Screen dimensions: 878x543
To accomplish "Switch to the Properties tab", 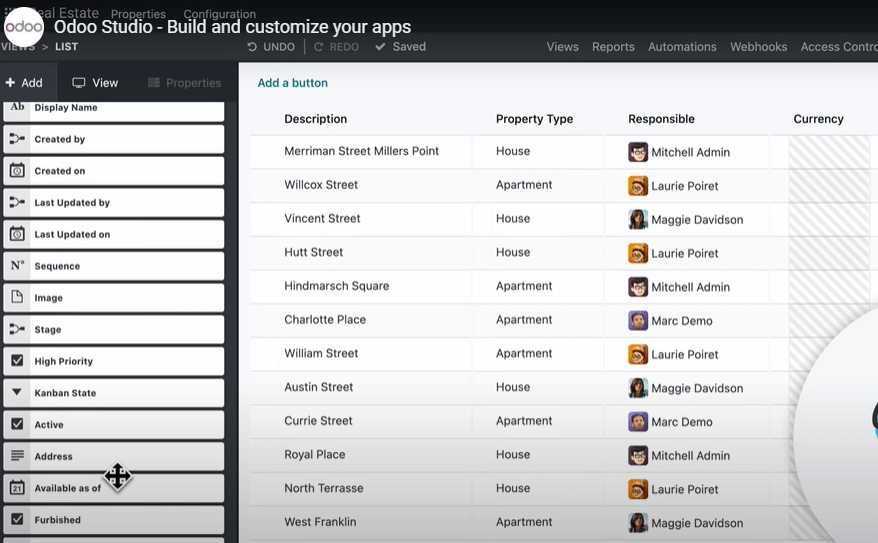I will coord(184,83).
